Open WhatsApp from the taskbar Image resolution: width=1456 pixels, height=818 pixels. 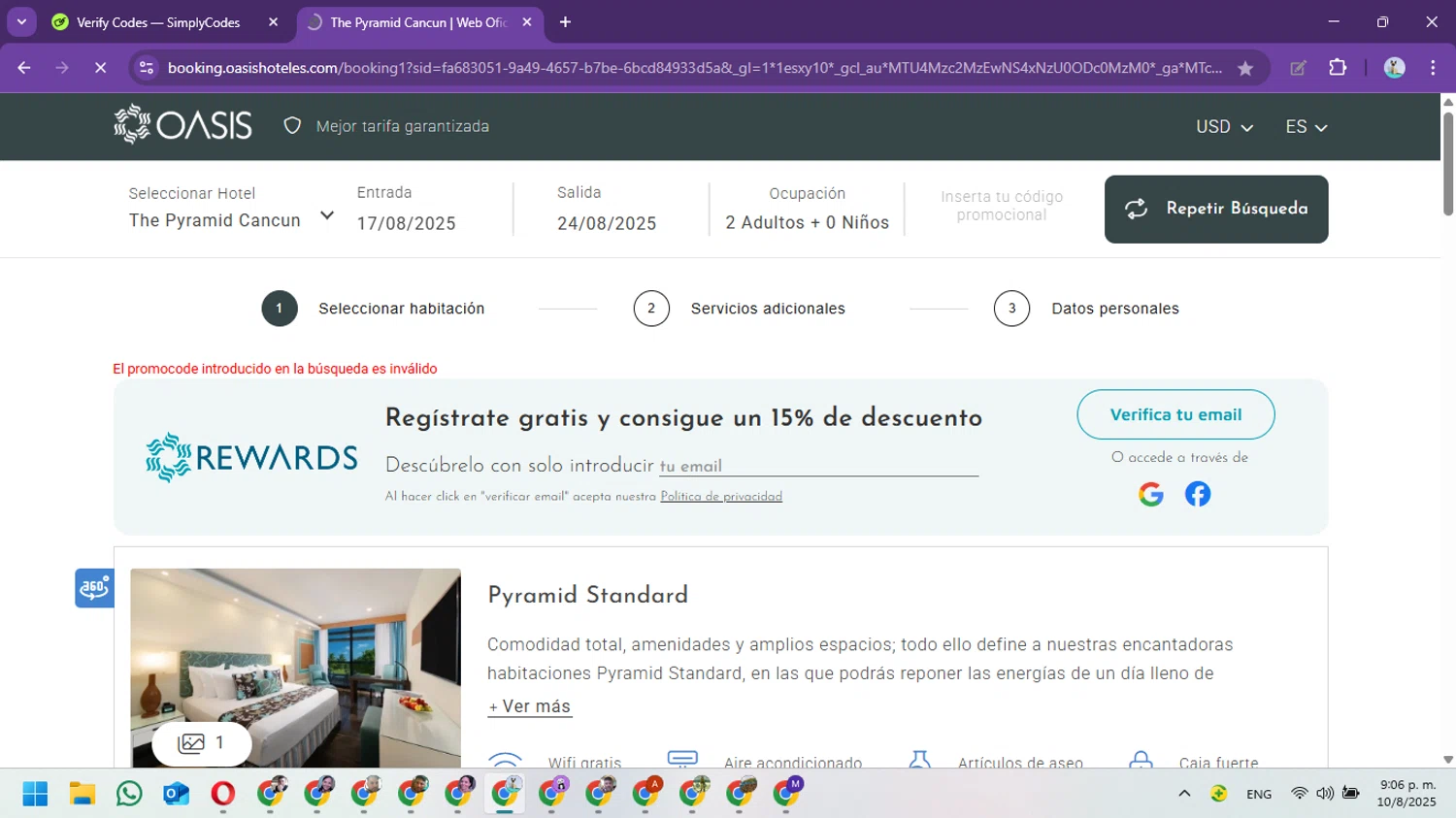(x=128, y=794)
